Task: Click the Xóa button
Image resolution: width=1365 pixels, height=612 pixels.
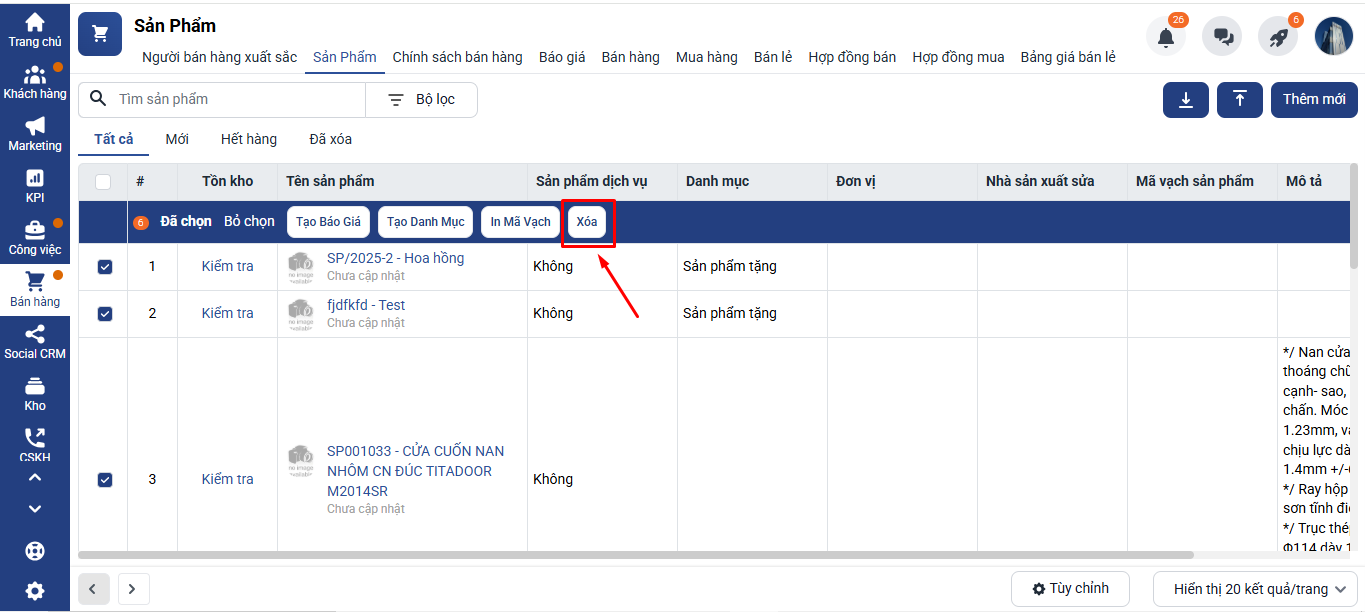Action: coord(587,222)
